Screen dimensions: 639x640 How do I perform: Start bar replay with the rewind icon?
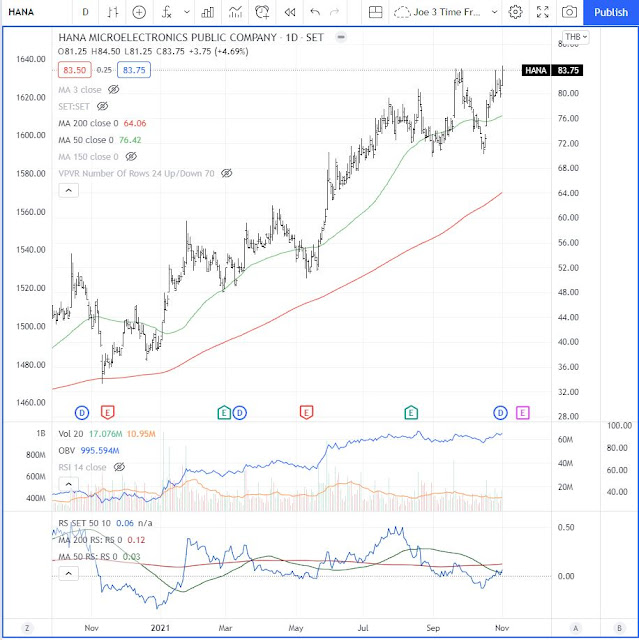tap(290, 12)
